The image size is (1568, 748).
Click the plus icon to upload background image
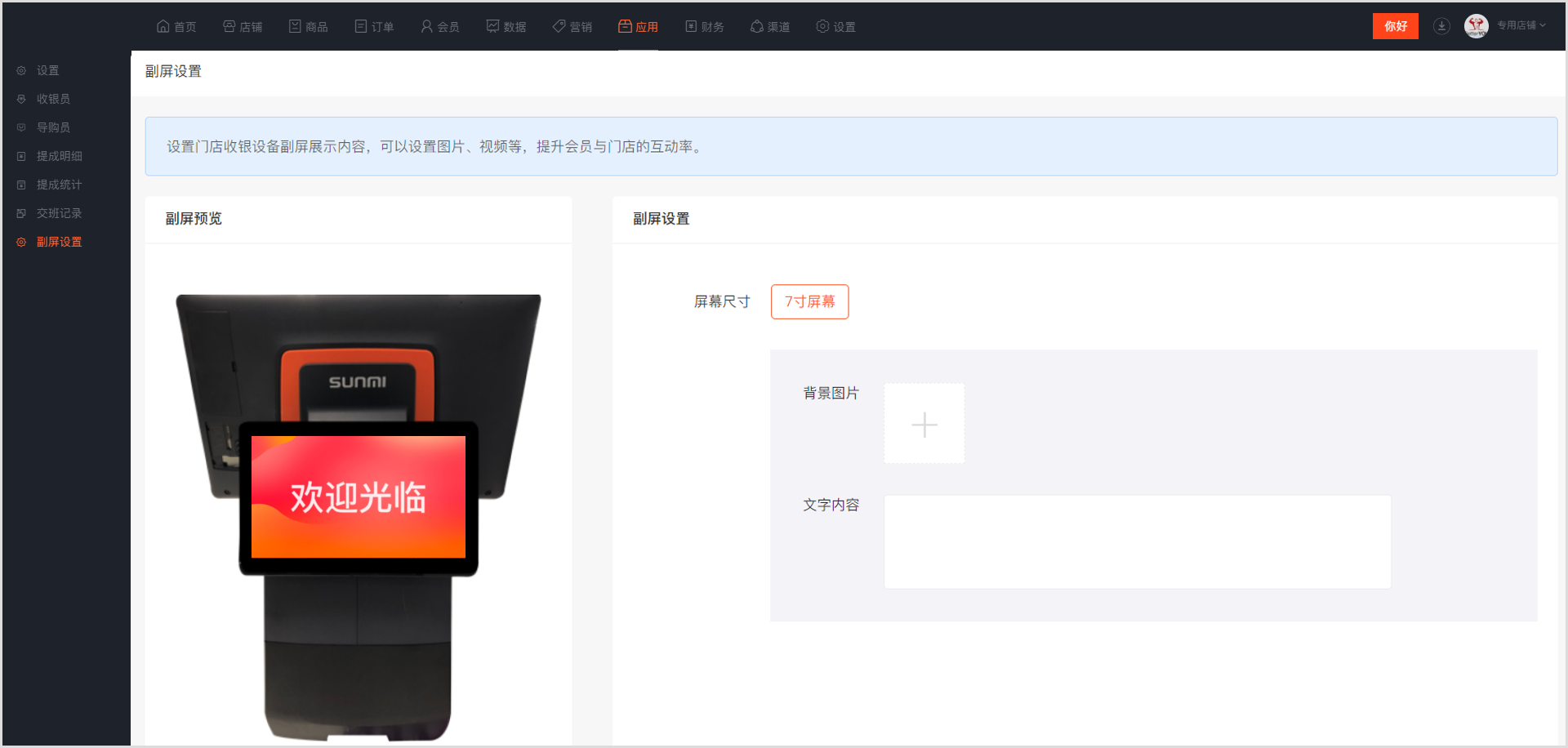(x=924, y=424)
